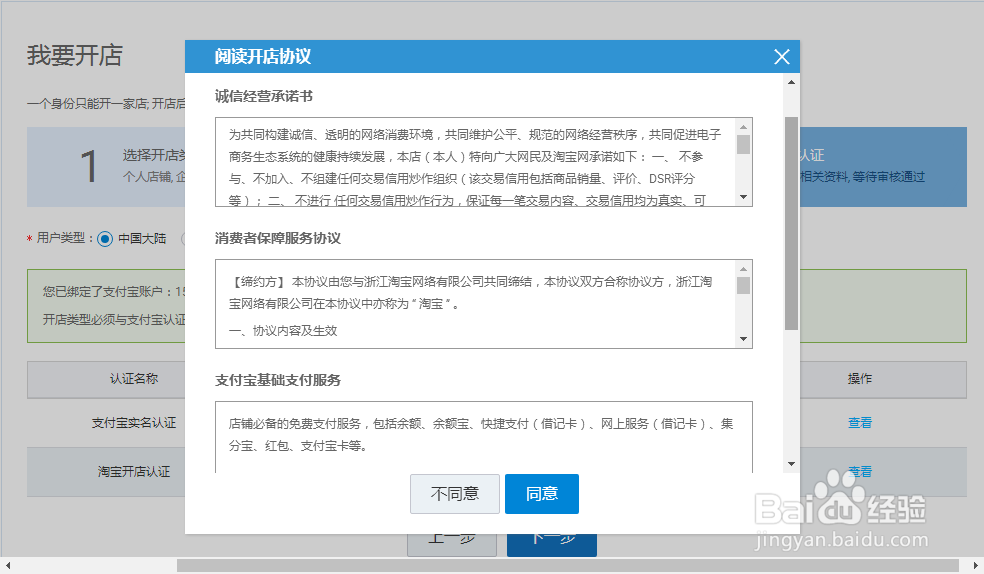
Task: Click the page horizontal scrollbar right arrow
Action: click(x=976, y=566)
